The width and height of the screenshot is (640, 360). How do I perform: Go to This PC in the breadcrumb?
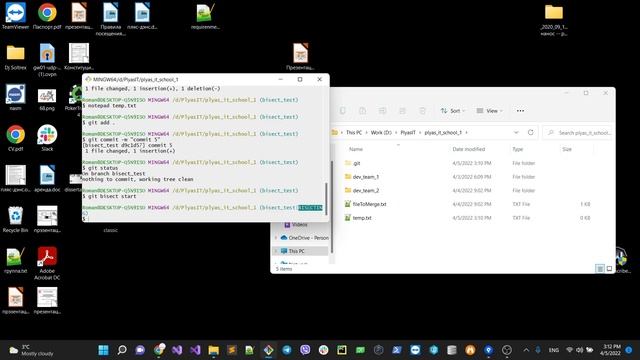pos(354,132)
